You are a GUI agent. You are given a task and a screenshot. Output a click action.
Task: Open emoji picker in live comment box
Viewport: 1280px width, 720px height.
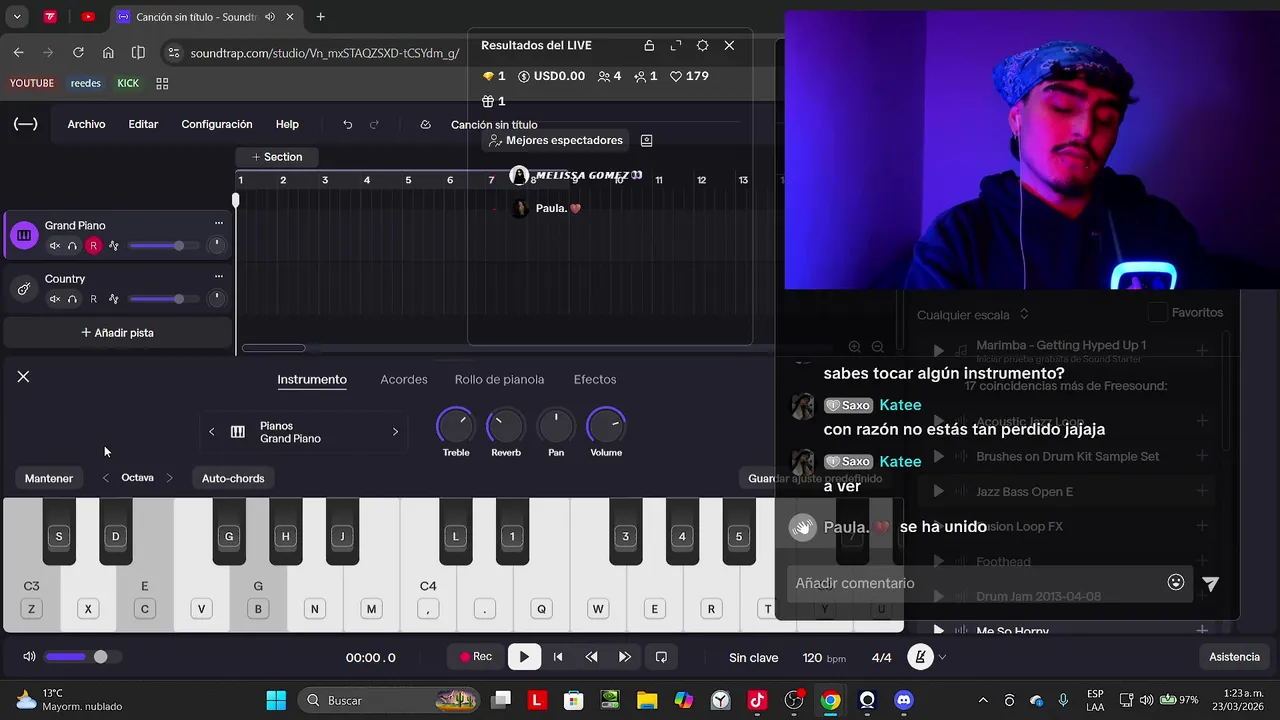point(1176,582)
